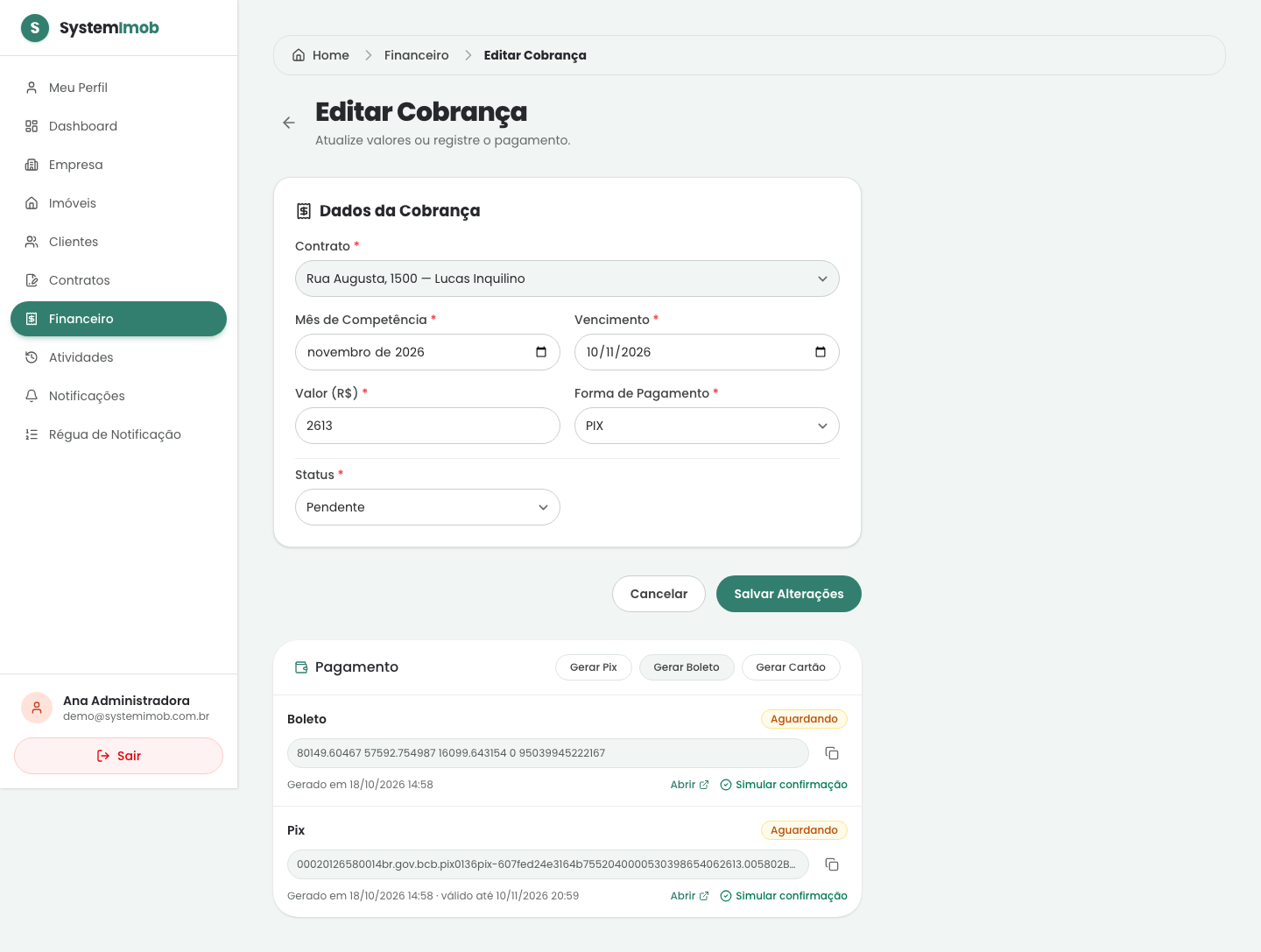Screen dimensions: 1261x952
Task: Go to Dashboard label in the sidebar
Action: pyautogui.click(x=83, y=126)
